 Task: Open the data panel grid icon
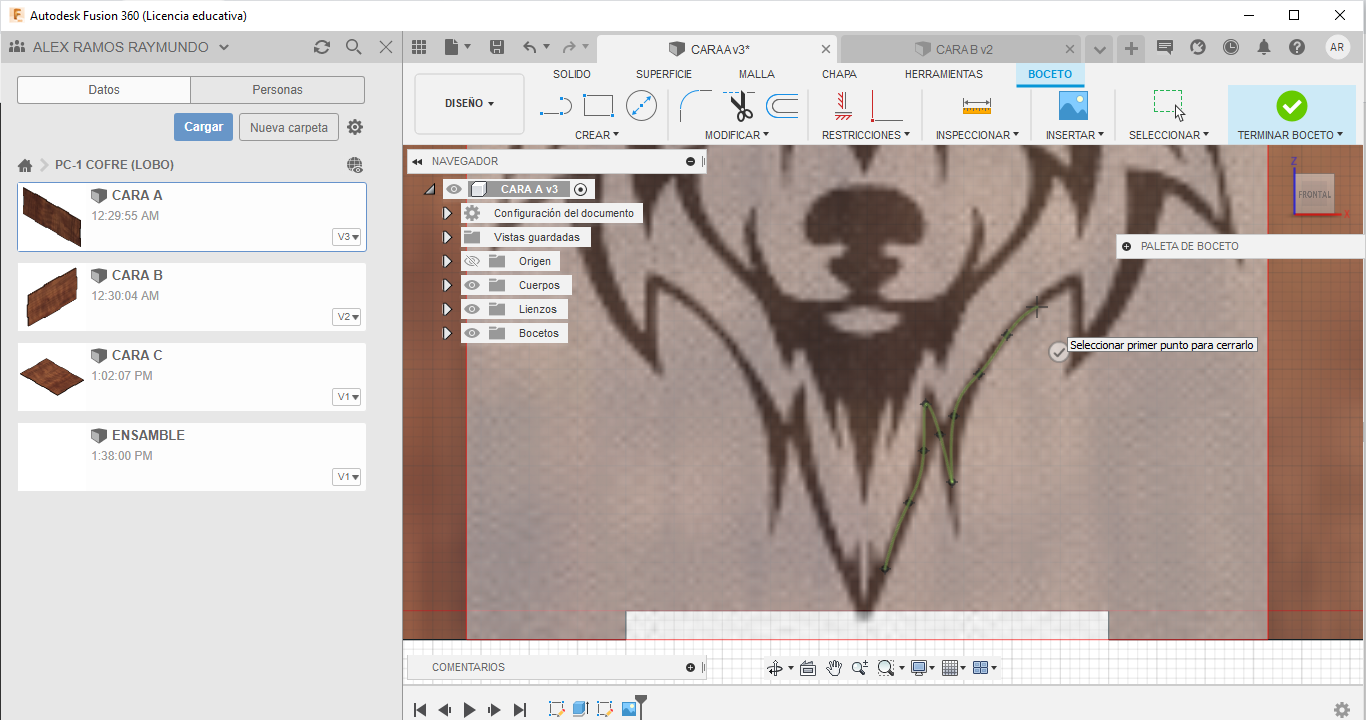coord(419,47)
